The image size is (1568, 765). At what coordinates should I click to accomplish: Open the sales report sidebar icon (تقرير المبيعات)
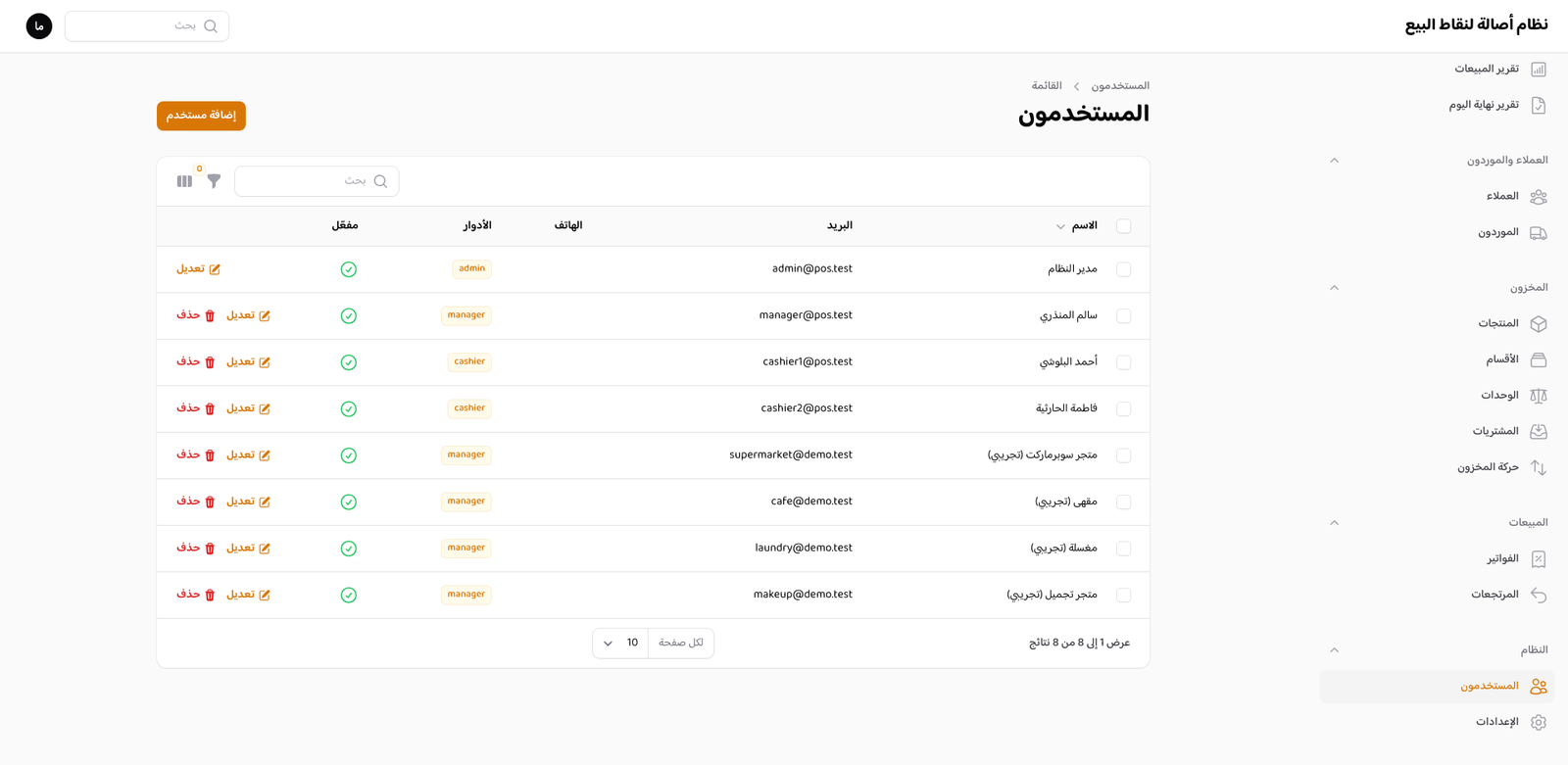pos(1539,70)
